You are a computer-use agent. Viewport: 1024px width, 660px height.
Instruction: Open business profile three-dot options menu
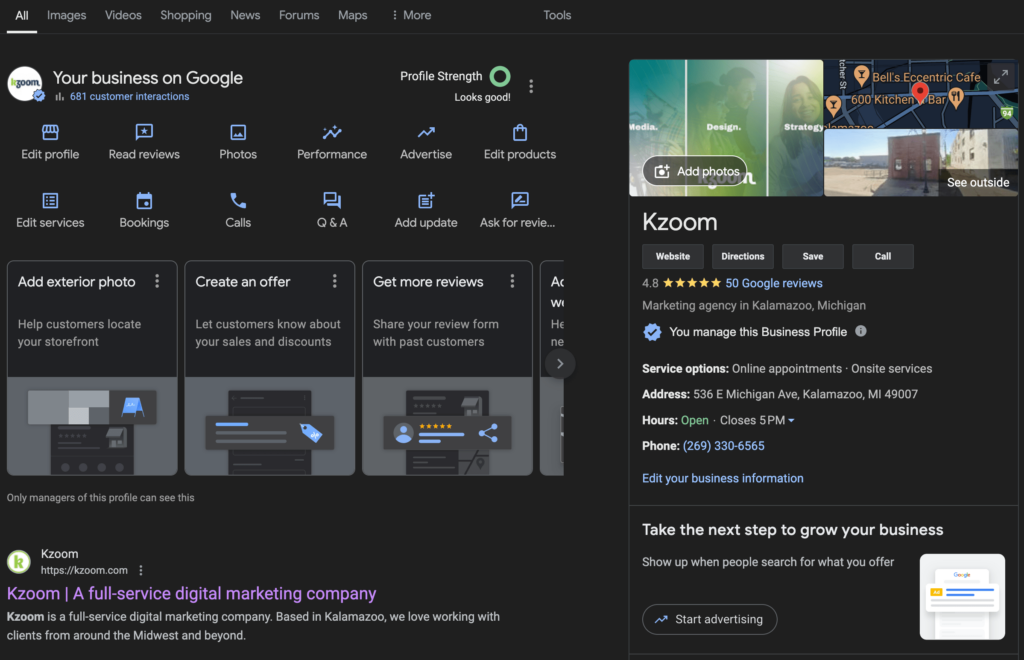point(531,86)
